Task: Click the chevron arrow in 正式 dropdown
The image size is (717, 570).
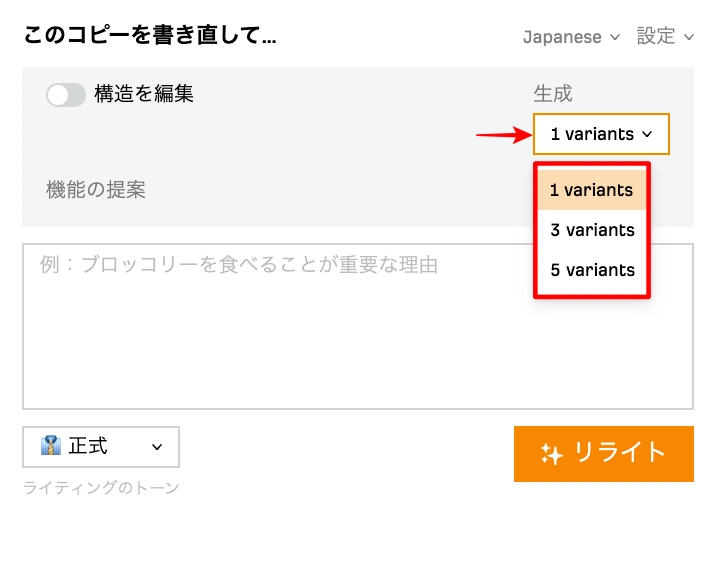Action: click(157, 447)
